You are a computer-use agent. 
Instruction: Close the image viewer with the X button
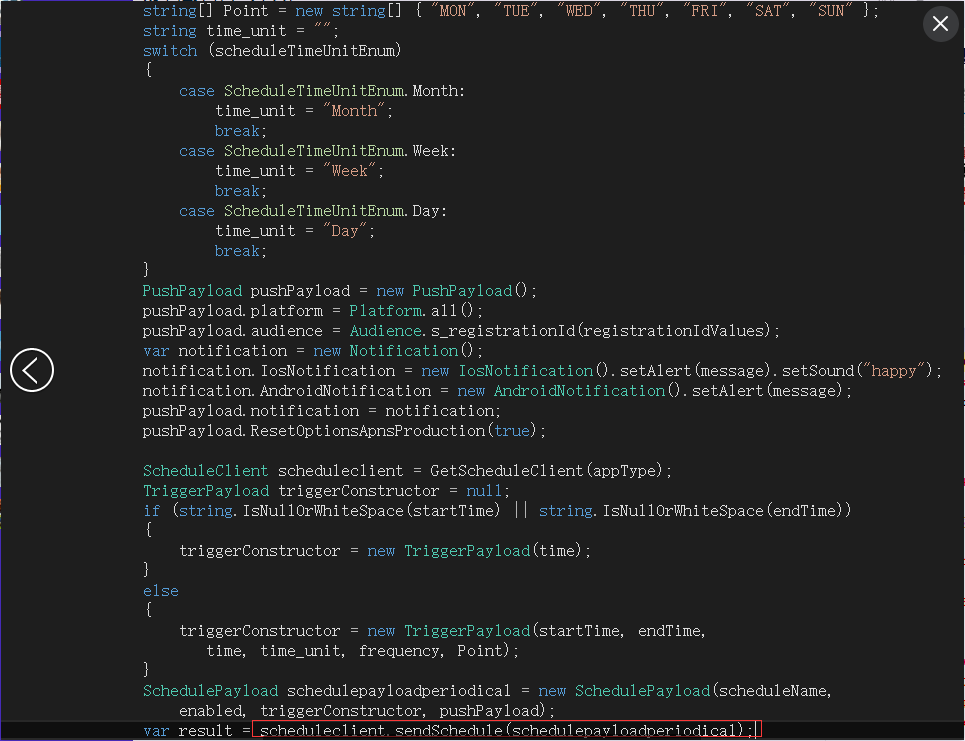940,24
